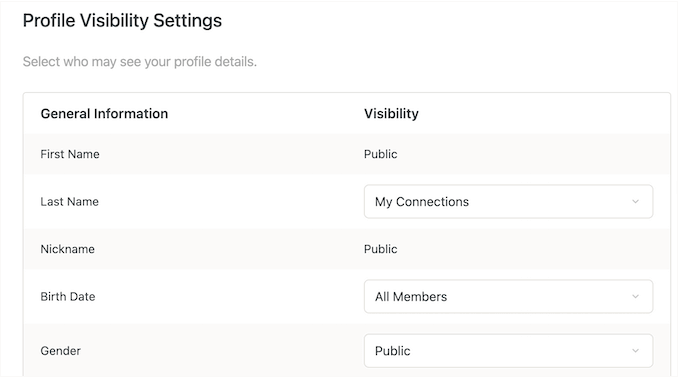680x379 pixels.
Task: Click the 'Profile Visibility Settings' heading
Action: (122, 21)
